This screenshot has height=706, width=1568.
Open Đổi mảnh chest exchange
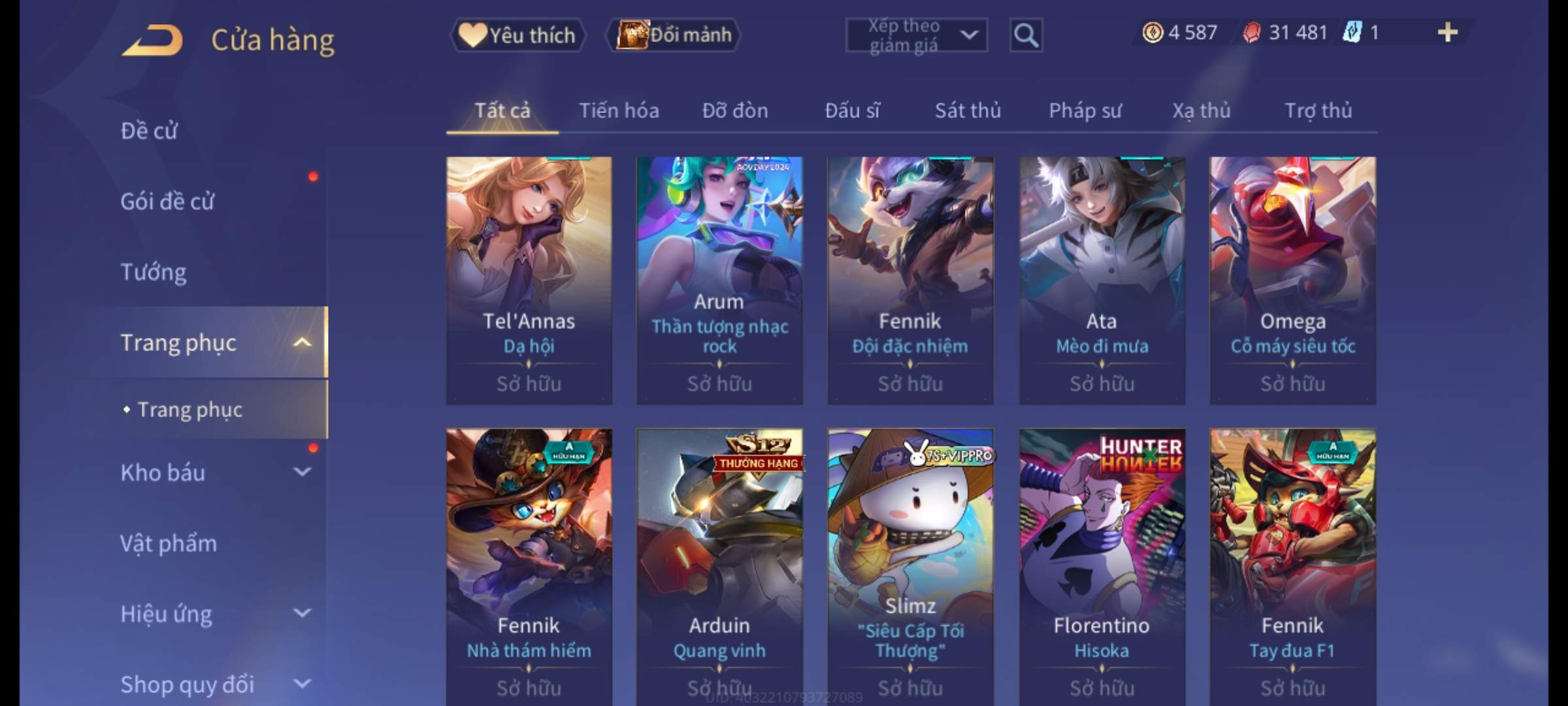[674, 35]
